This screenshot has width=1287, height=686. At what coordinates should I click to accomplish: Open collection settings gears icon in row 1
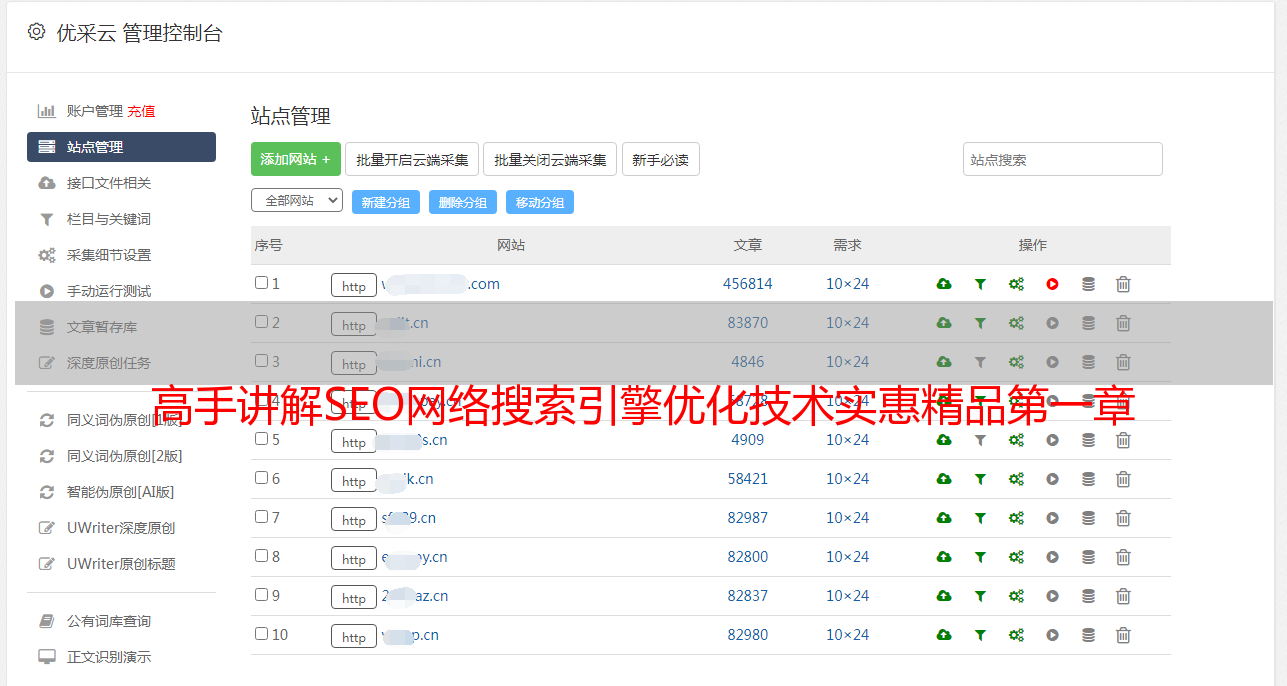[1016, 284]
